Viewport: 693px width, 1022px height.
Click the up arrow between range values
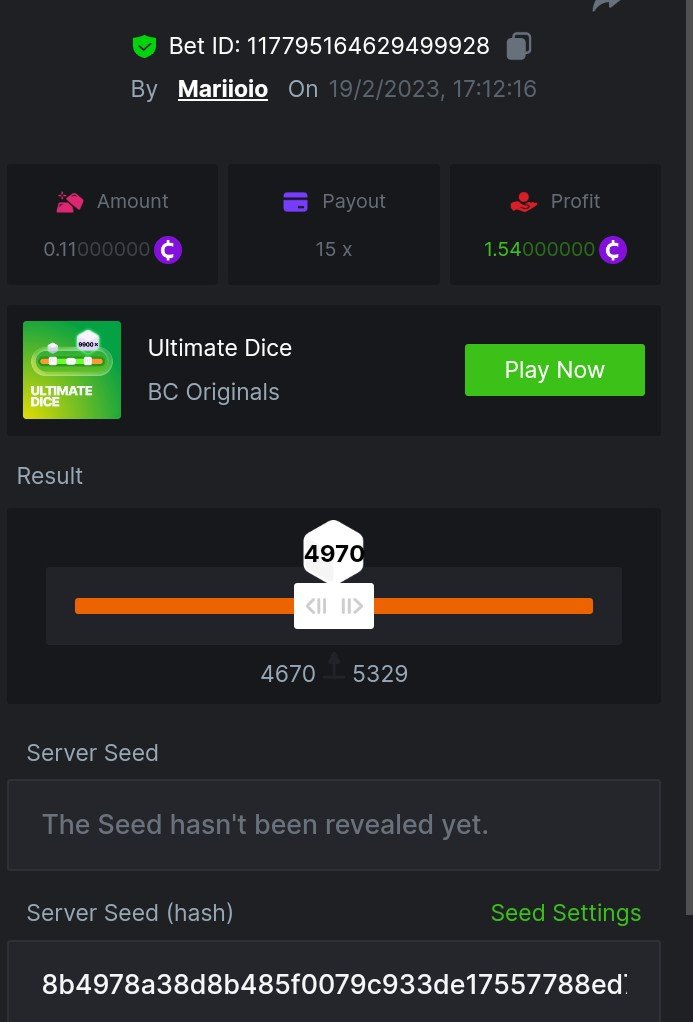pos(334,666)
